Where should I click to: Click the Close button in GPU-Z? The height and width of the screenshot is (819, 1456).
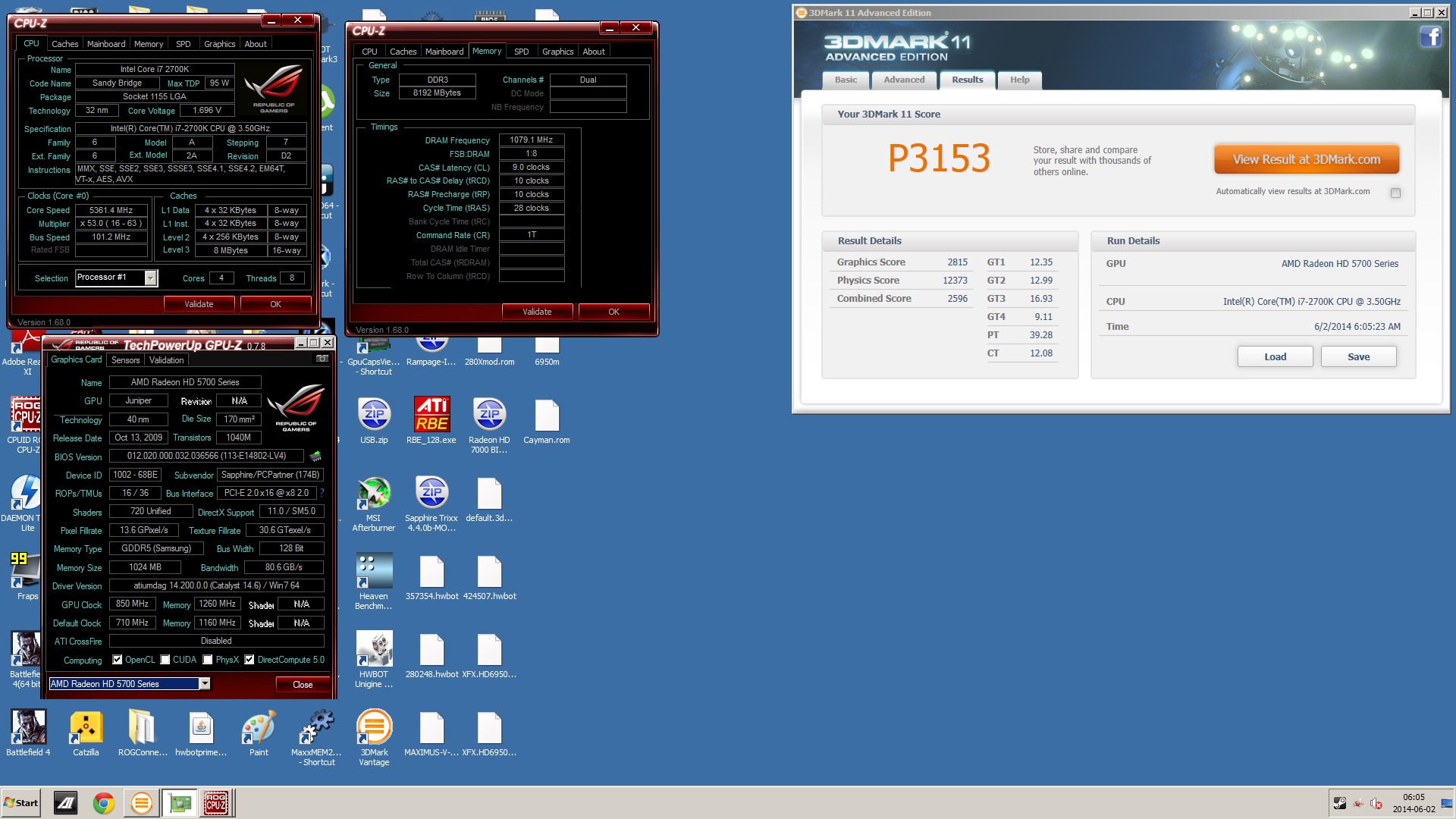pyautogui.click(x=303, y=684)
